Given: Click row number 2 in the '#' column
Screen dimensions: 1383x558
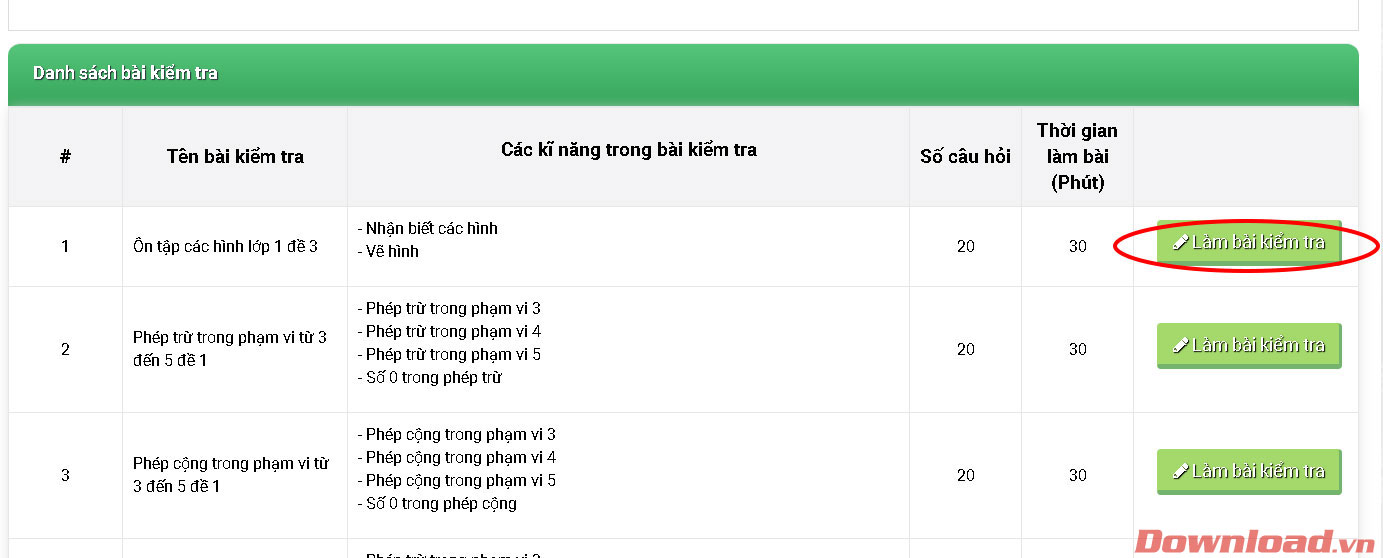Looking at the screenshot, I should point(65,349).
